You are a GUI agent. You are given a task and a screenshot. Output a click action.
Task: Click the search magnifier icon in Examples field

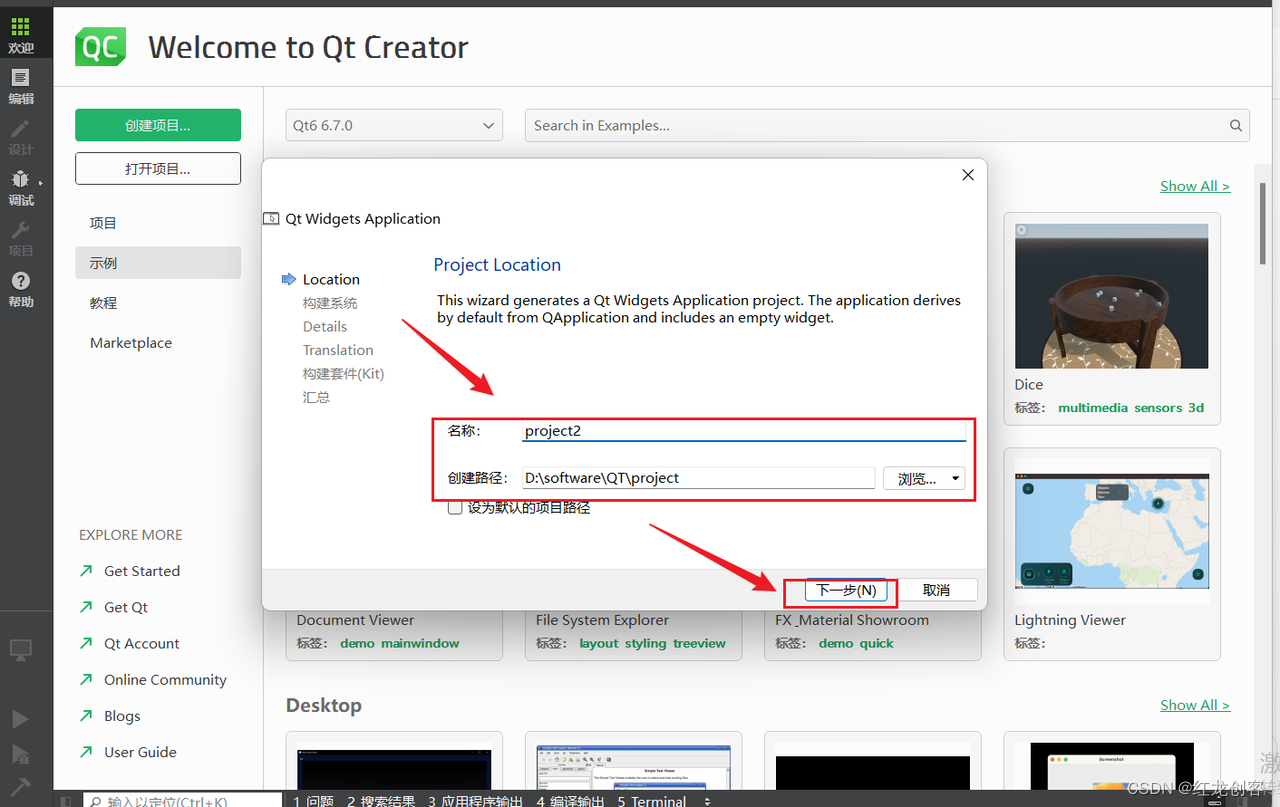[x=1236, y=126]
